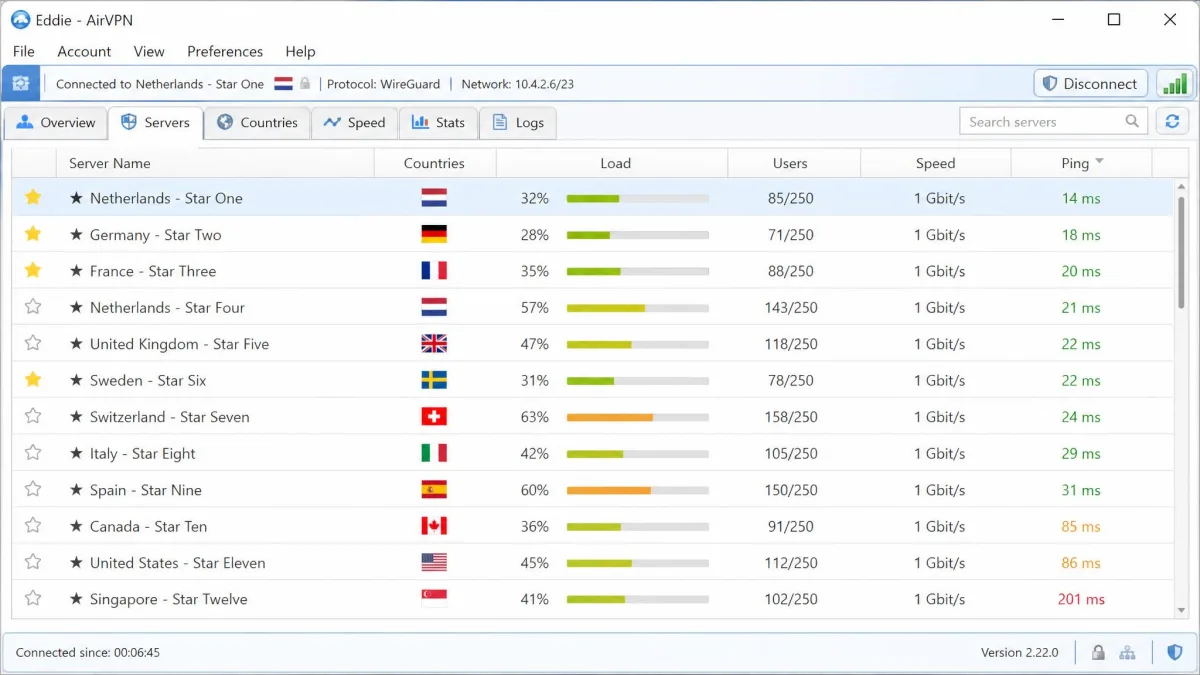1200x675 pixels.
Task: Click Switzerland Star Seven orange load bar
Action: (638, 417)
